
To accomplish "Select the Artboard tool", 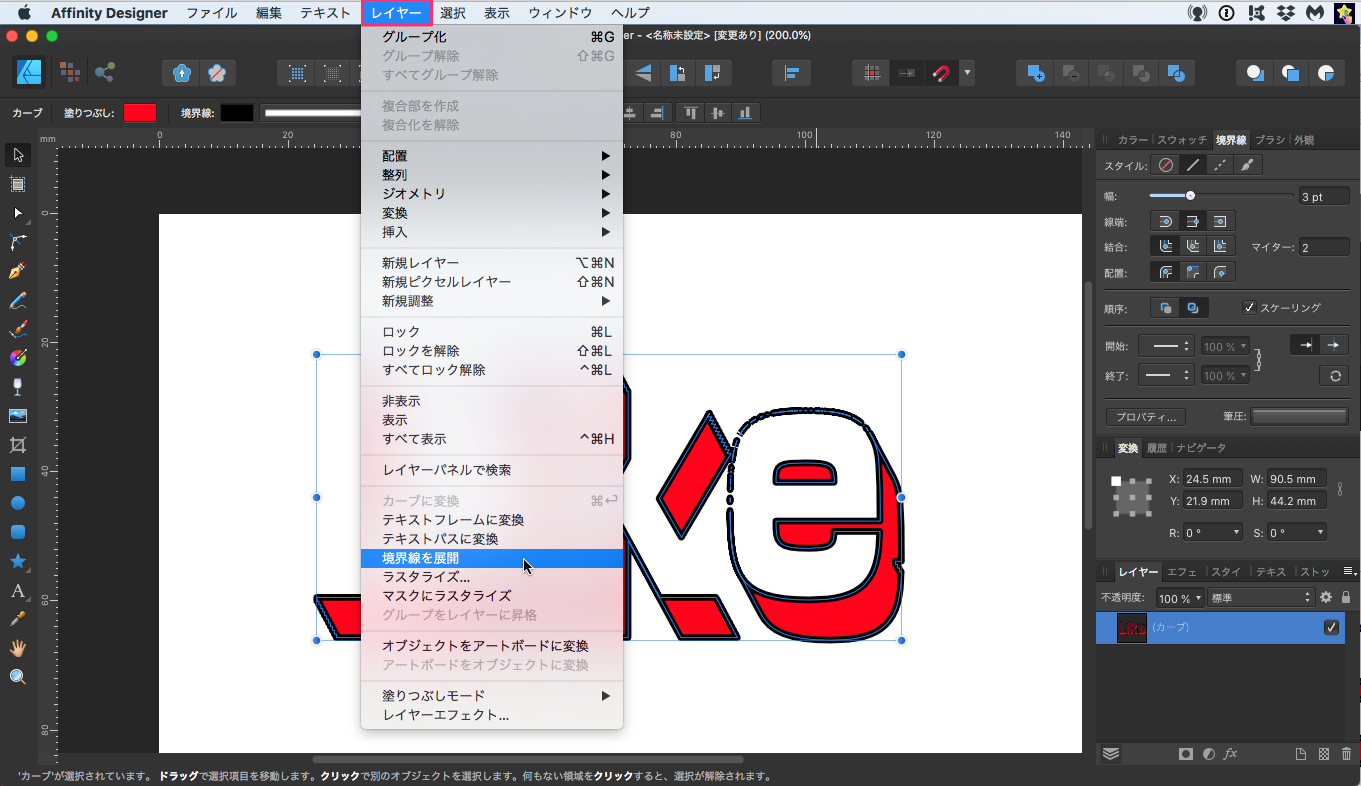I will coord(18,184).
